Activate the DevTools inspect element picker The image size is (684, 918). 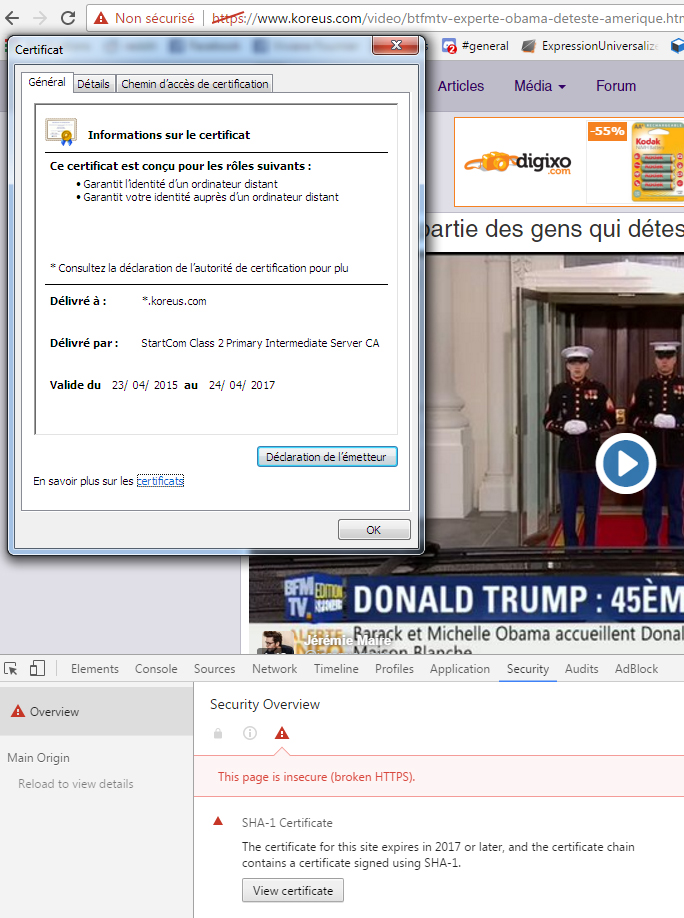pyautogui.click(x=12, y=669)
